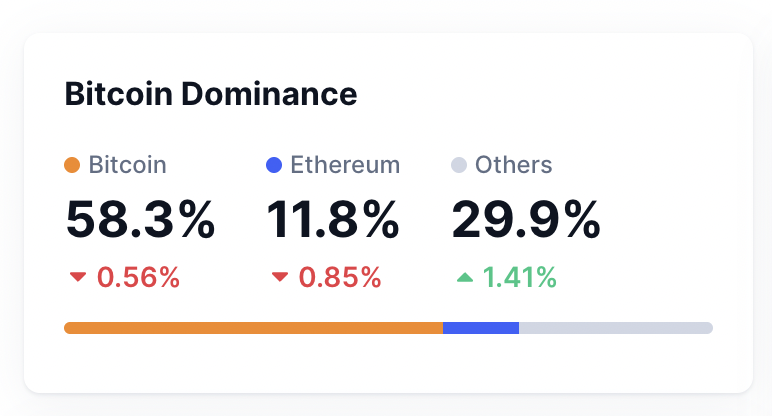Click the gray Others bar segment
772x416 pixels.
tap(615, 328)
